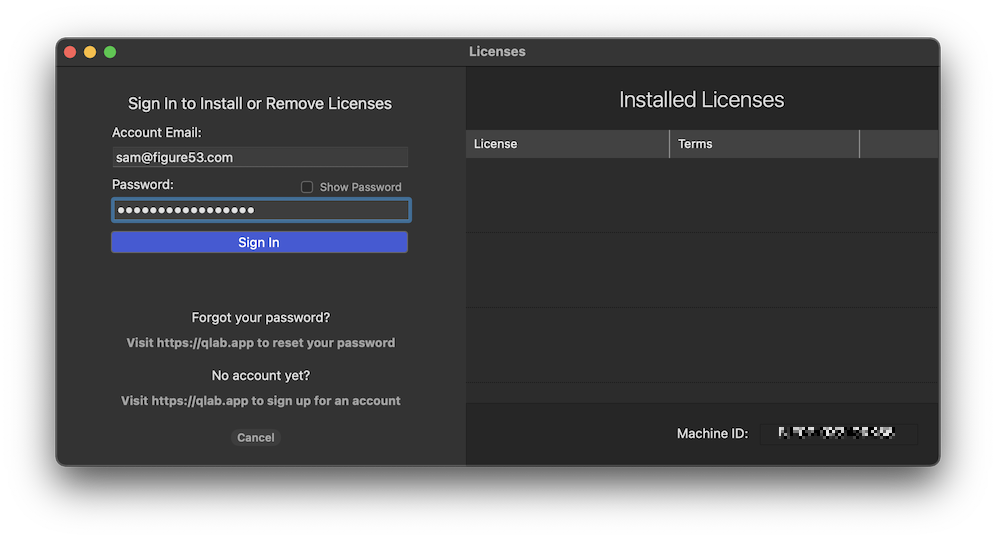This screenshot has height=540, width=996.
Task: Click the green zoom window button
Action: (110, 52)
